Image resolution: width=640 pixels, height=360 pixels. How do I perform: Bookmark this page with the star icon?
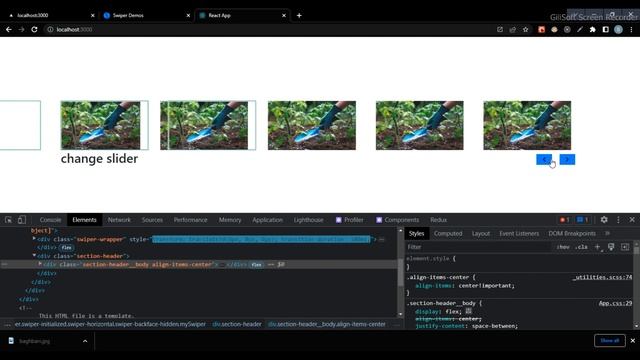point(525,29)
